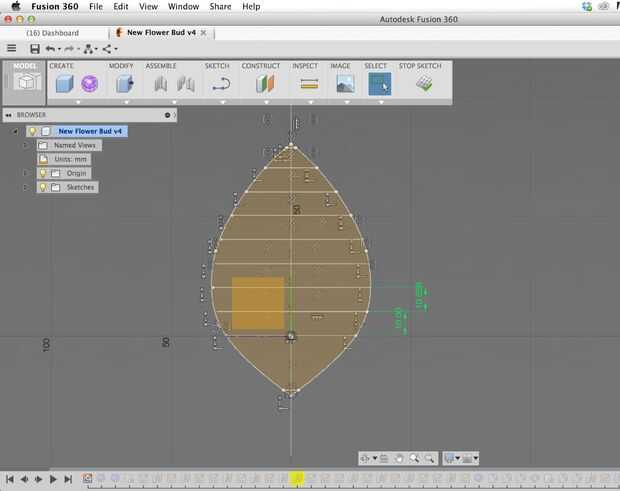Image resolution: width=620 pixels, height=491 pixels.
Task: Switch to the (16) Dashboard tab
Action: click(53, 33)
